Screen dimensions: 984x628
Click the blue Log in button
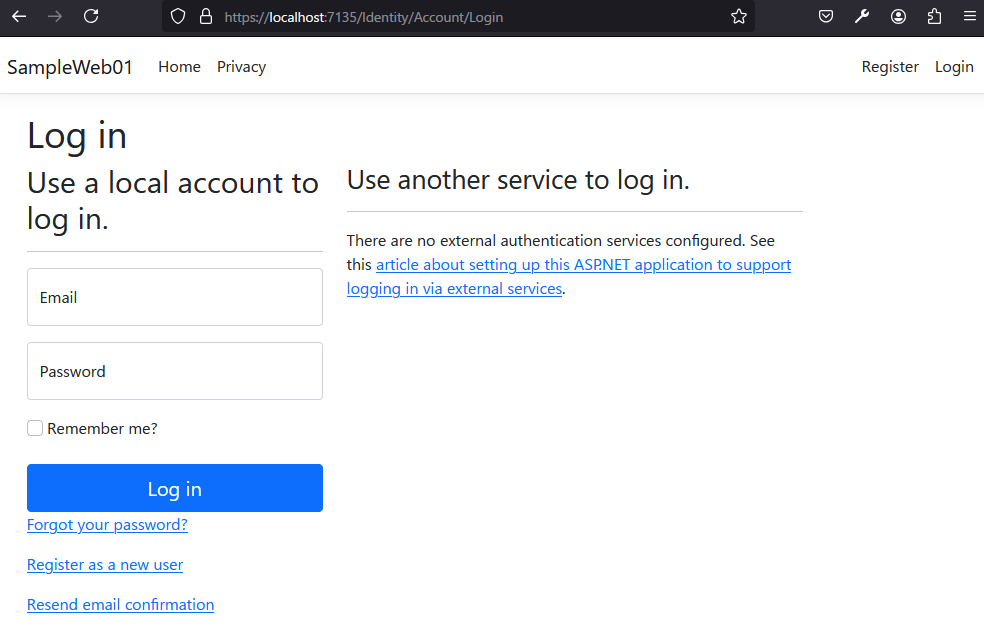coord(175,488)
